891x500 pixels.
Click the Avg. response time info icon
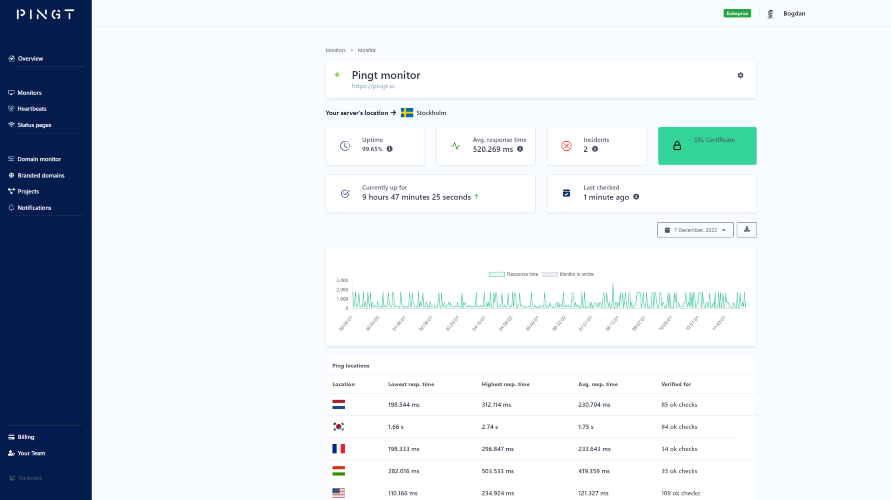[520, 149]
